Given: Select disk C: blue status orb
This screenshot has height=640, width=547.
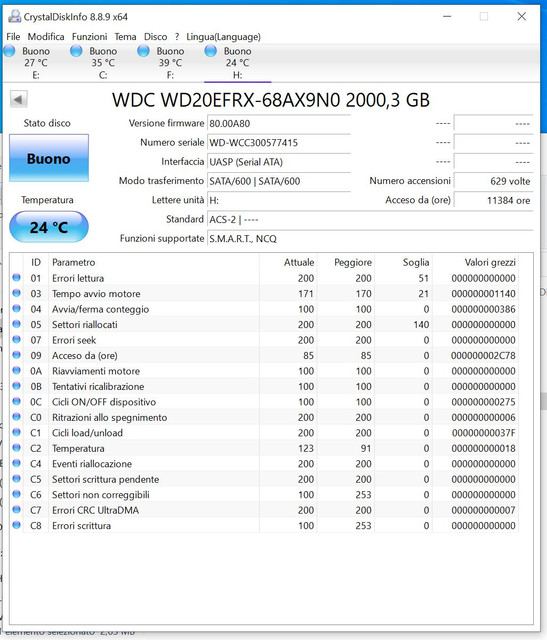Looking at the screenshot, I should click(x=76, y=51).
